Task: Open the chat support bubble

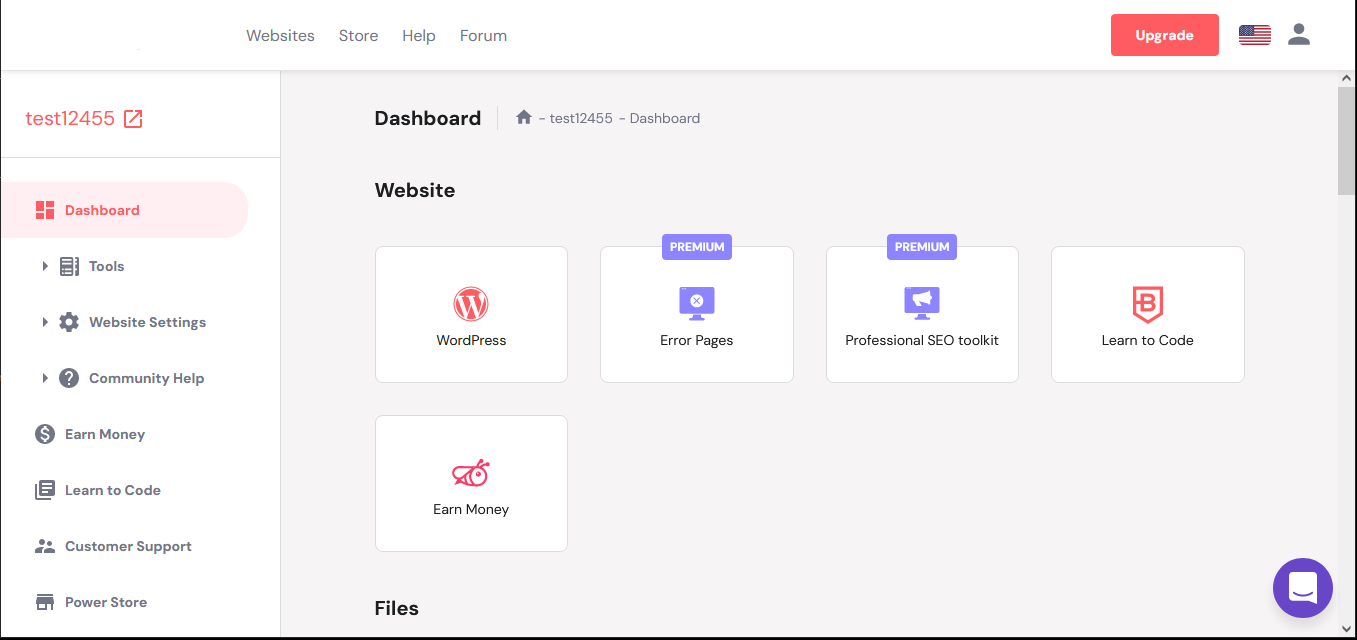Action: click(1302, 588)
